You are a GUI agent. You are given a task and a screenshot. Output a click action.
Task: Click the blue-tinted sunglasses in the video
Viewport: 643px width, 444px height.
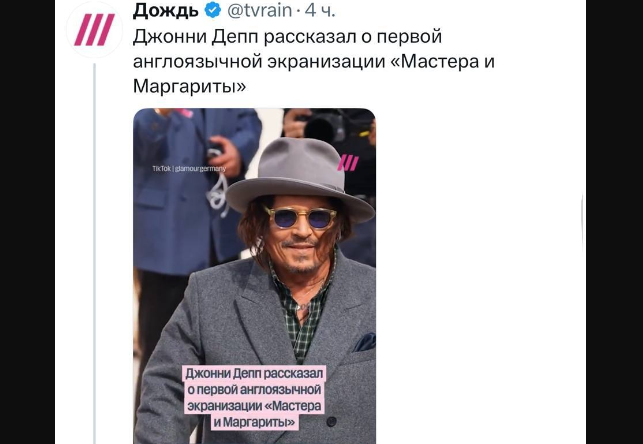(x=301, y=217)
